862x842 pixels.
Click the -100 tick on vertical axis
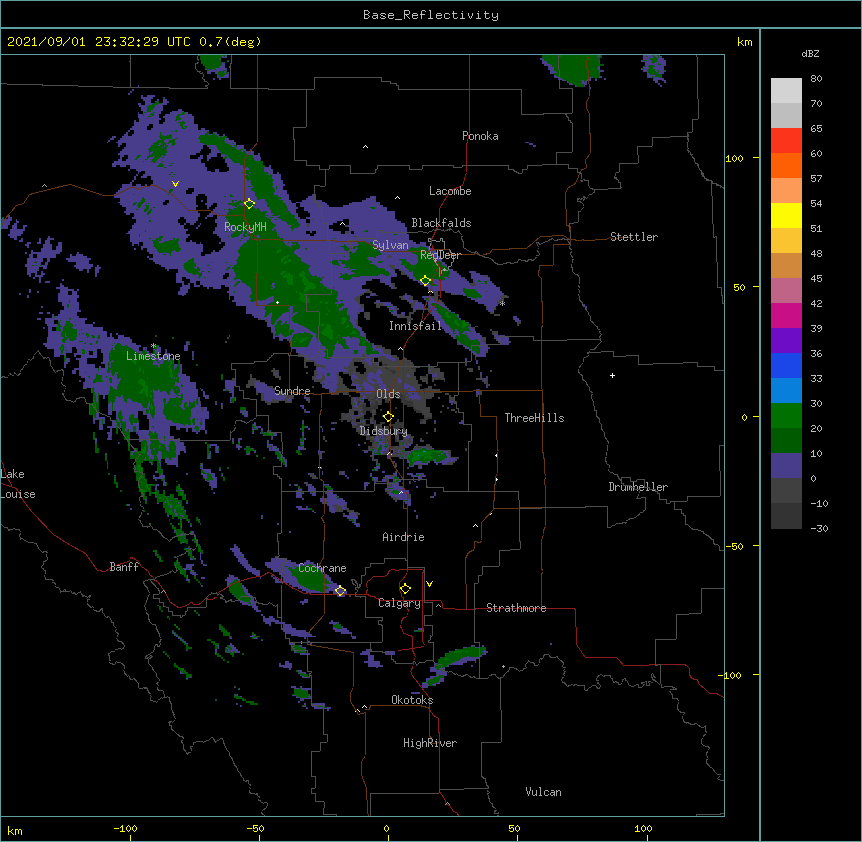click(731, 675)
